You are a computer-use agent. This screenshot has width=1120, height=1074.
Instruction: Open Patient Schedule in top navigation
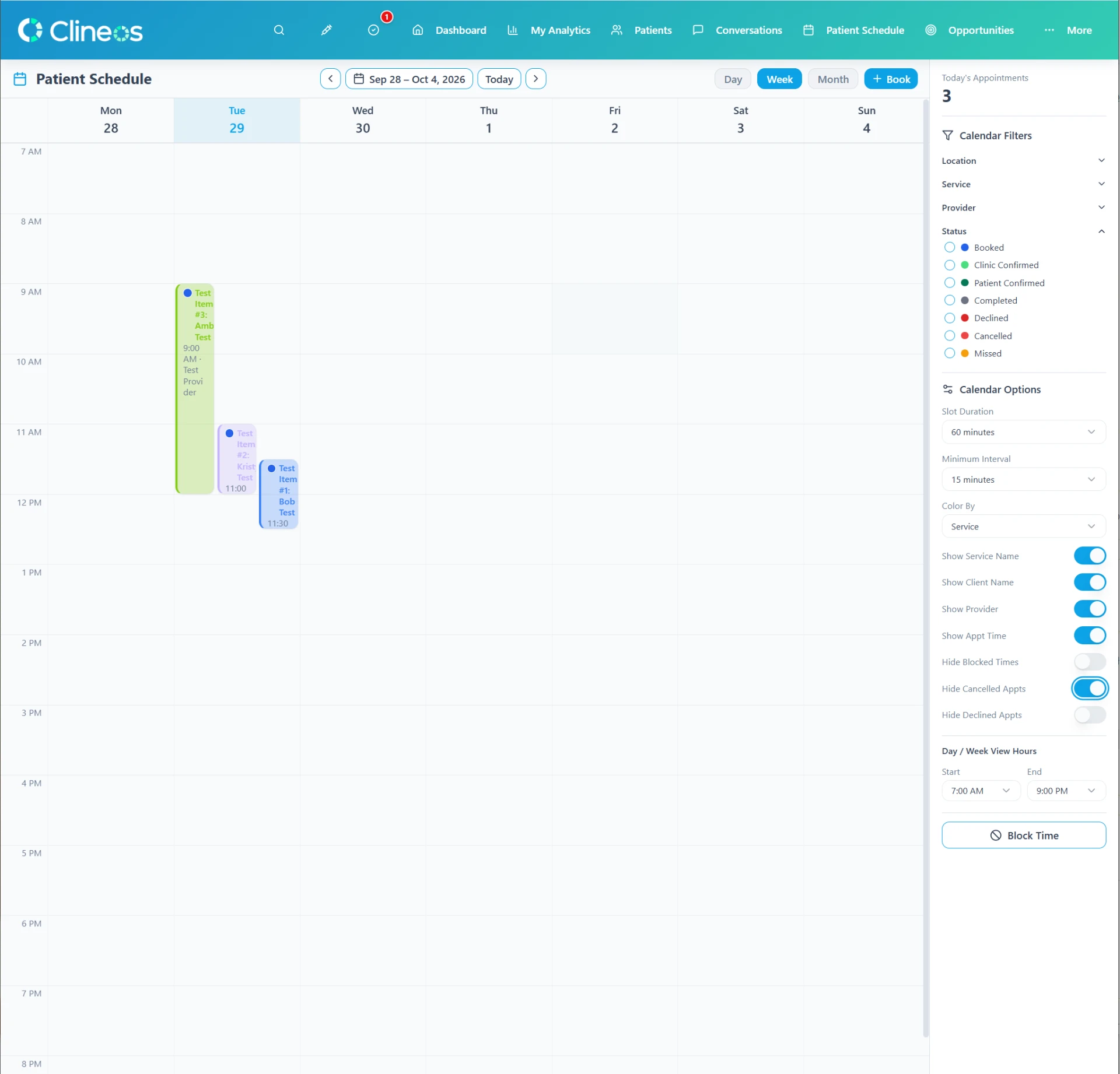[854, 30]
